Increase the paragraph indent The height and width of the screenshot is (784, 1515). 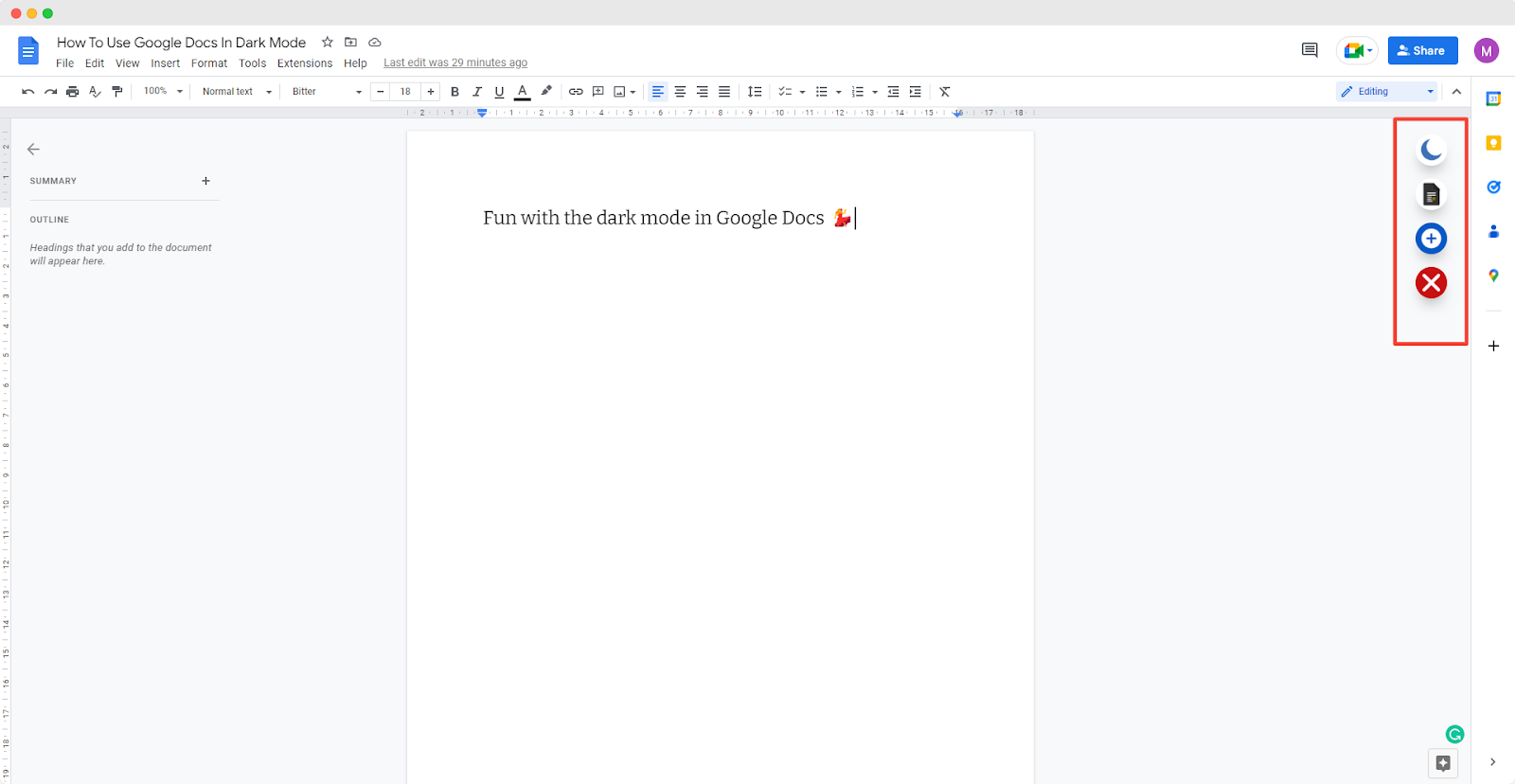915,92
